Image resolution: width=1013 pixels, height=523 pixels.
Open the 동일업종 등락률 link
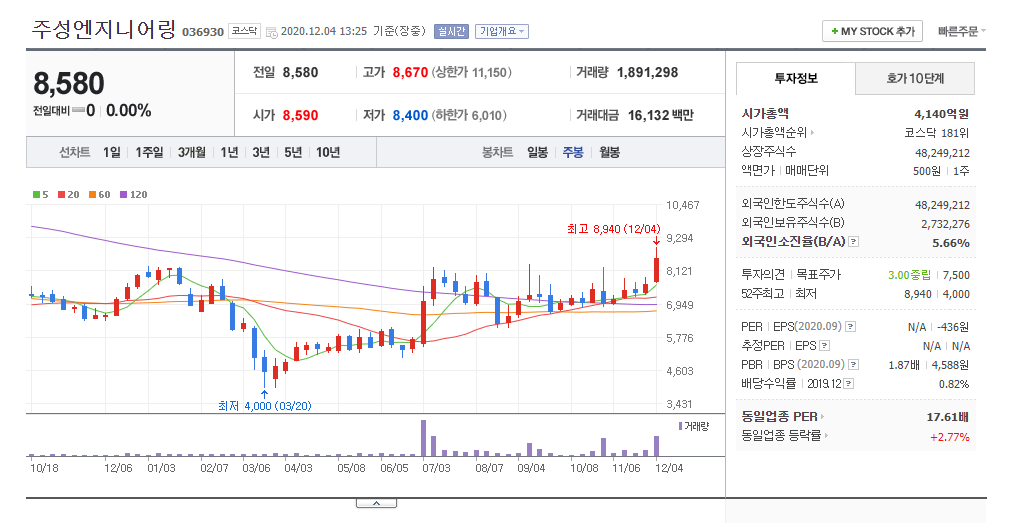pyautogui.click(x=782, y=436)
